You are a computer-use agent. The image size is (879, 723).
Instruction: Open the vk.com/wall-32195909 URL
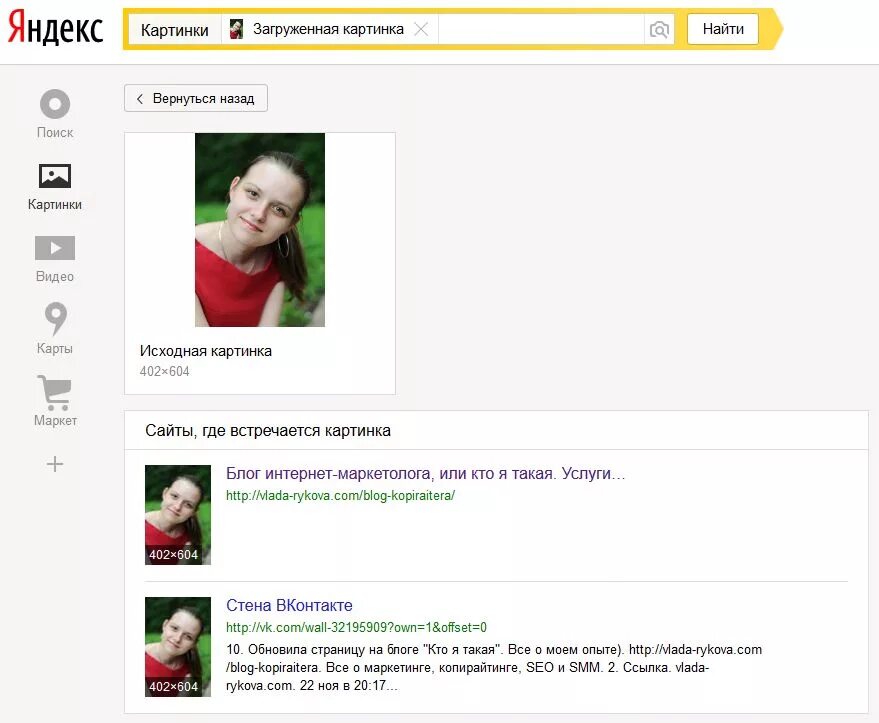coord(357,627)
